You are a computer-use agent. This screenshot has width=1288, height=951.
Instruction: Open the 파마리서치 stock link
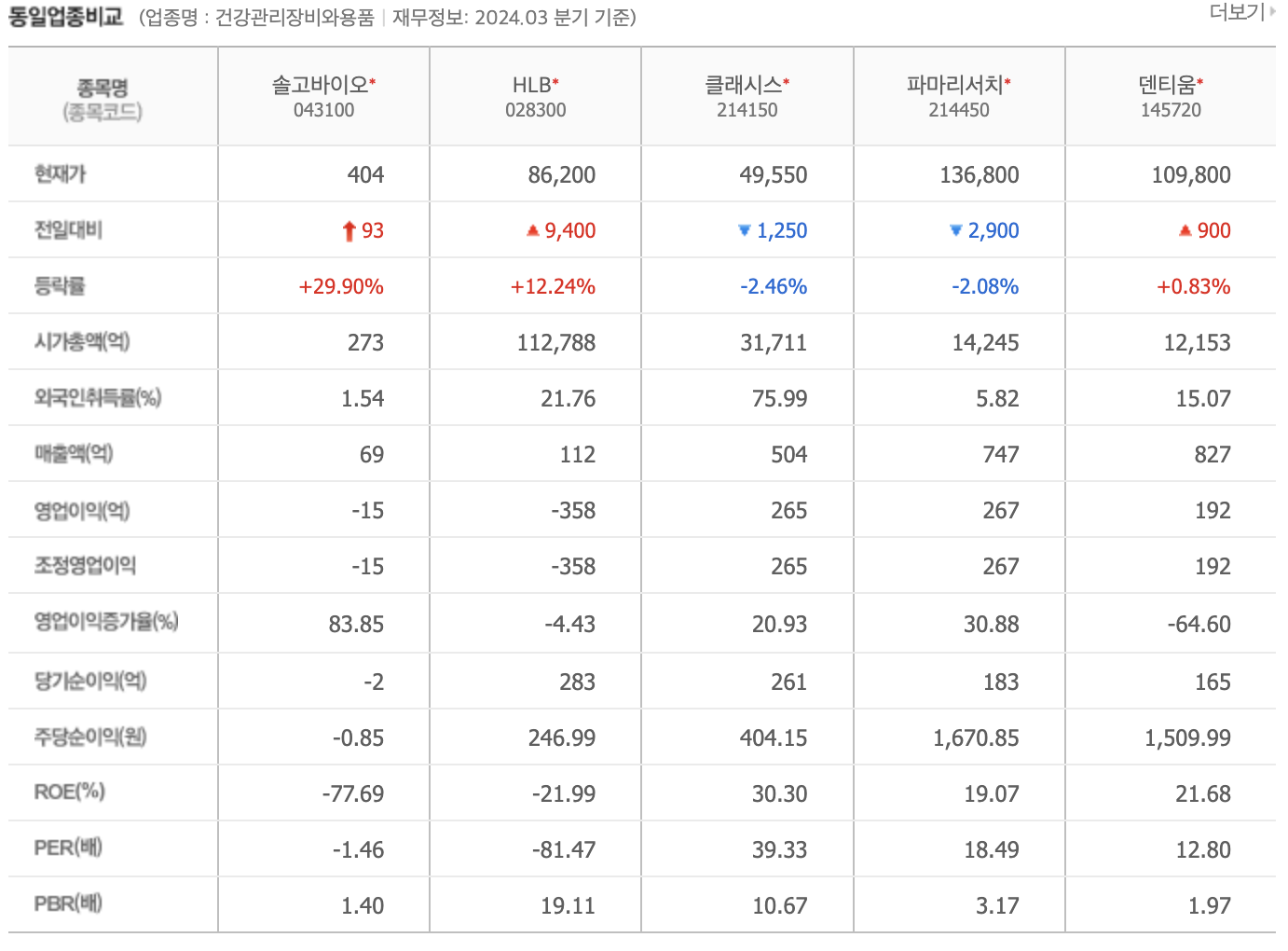(x=954, y=85)
